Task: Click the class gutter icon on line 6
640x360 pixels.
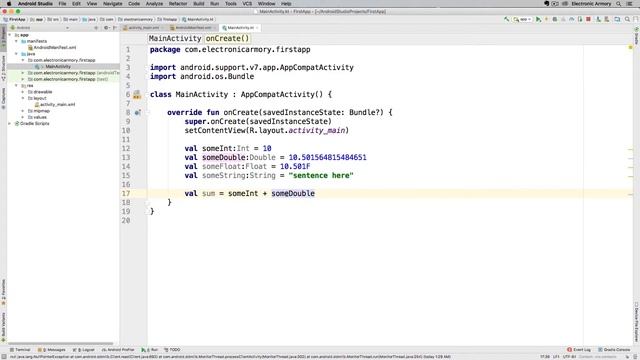Action: click(x=137, y=95)
